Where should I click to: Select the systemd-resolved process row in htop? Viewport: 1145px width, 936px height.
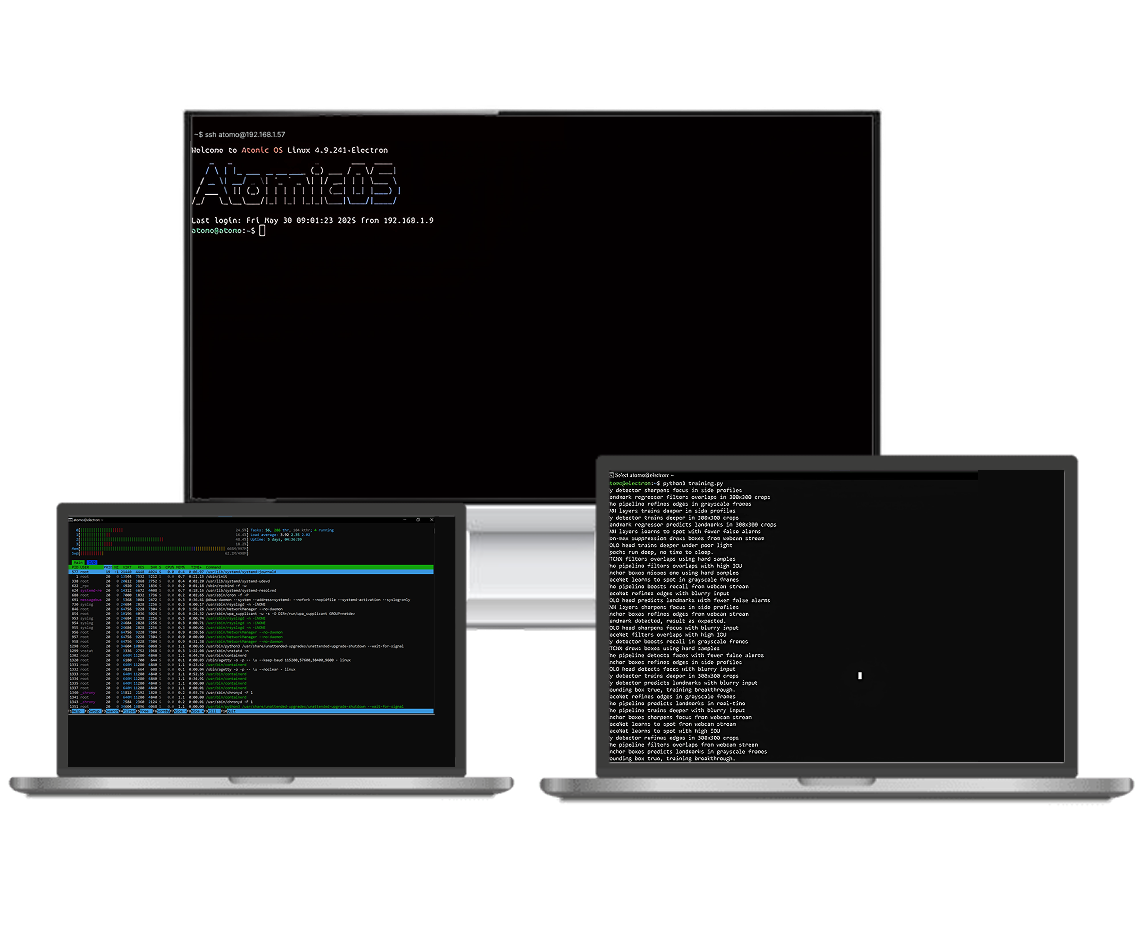coord(251,591)
